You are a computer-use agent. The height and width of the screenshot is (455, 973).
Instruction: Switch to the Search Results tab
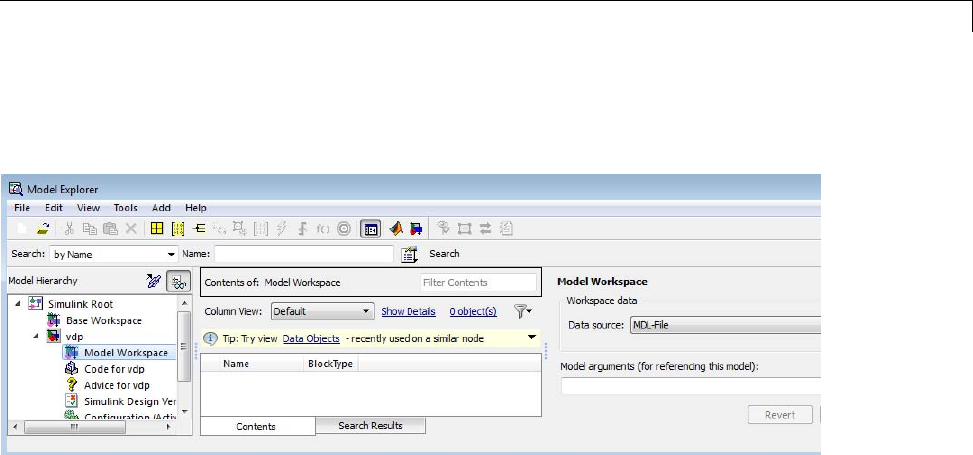(370, 426)
